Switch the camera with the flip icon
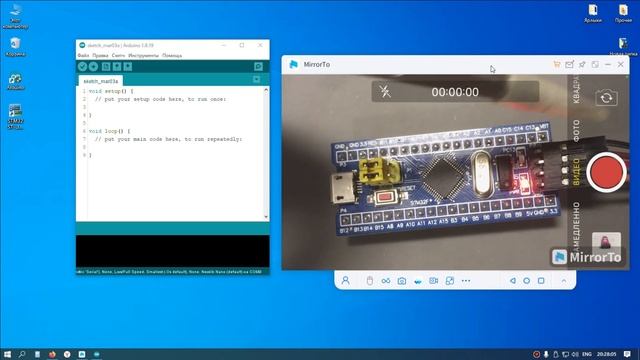 [606, 98]
